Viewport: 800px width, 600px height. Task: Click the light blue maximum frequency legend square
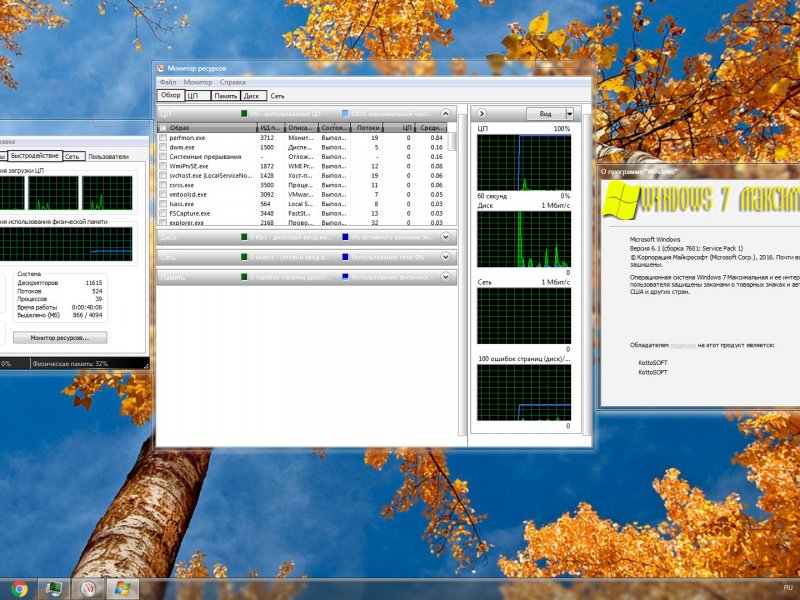[x=345, y=114]
